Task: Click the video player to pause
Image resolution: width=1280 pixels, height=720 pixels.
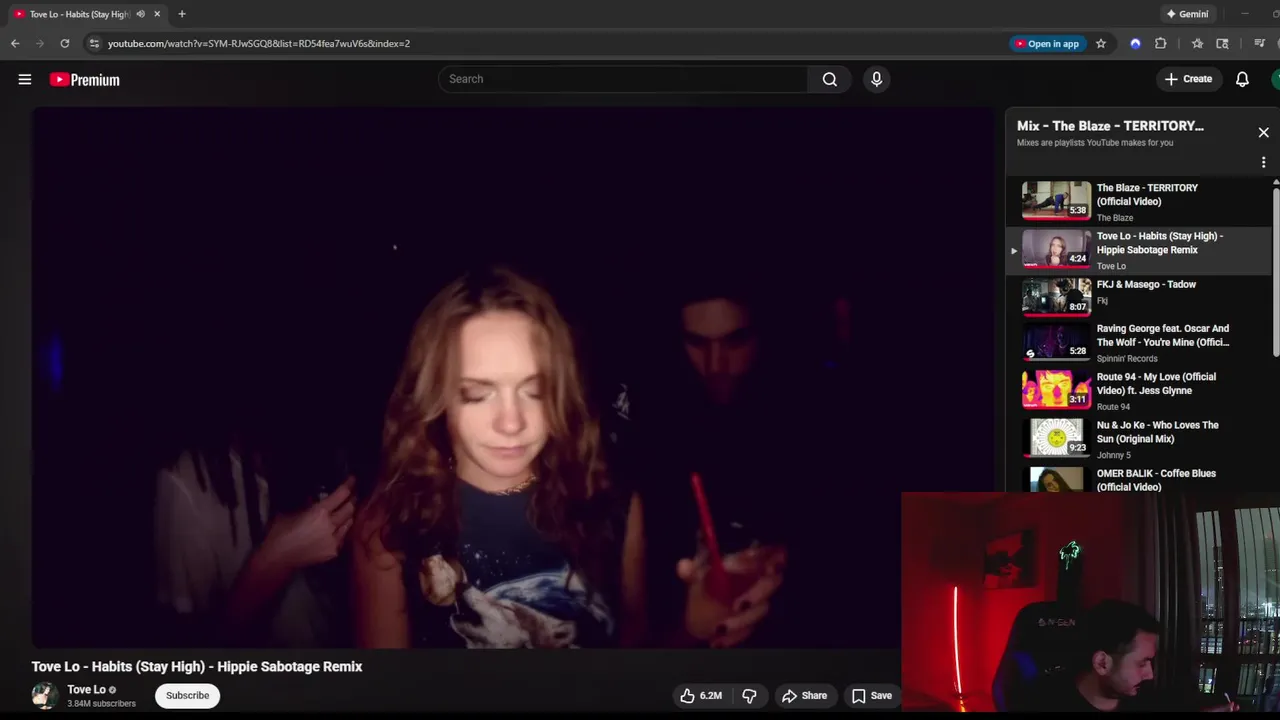Action: point(514,378)
